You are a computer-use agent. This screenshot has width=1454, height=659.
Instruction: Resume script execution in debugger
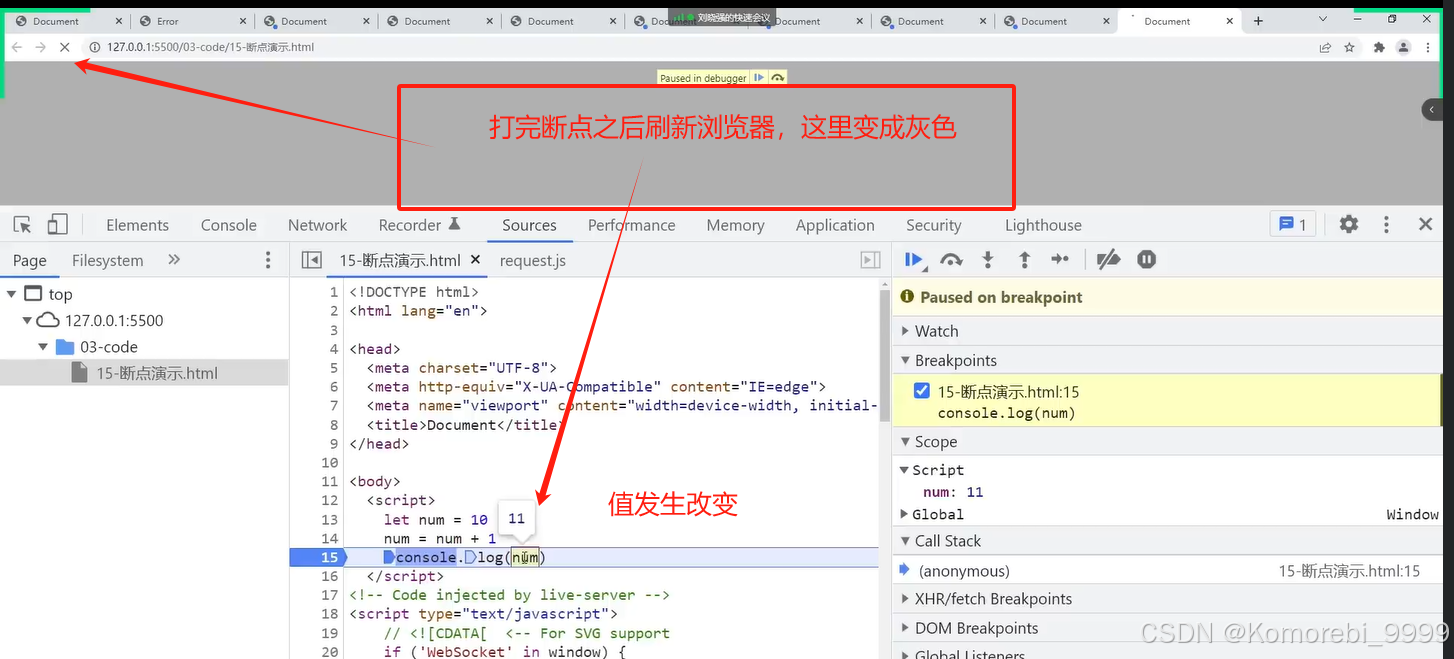pos(913,259)
